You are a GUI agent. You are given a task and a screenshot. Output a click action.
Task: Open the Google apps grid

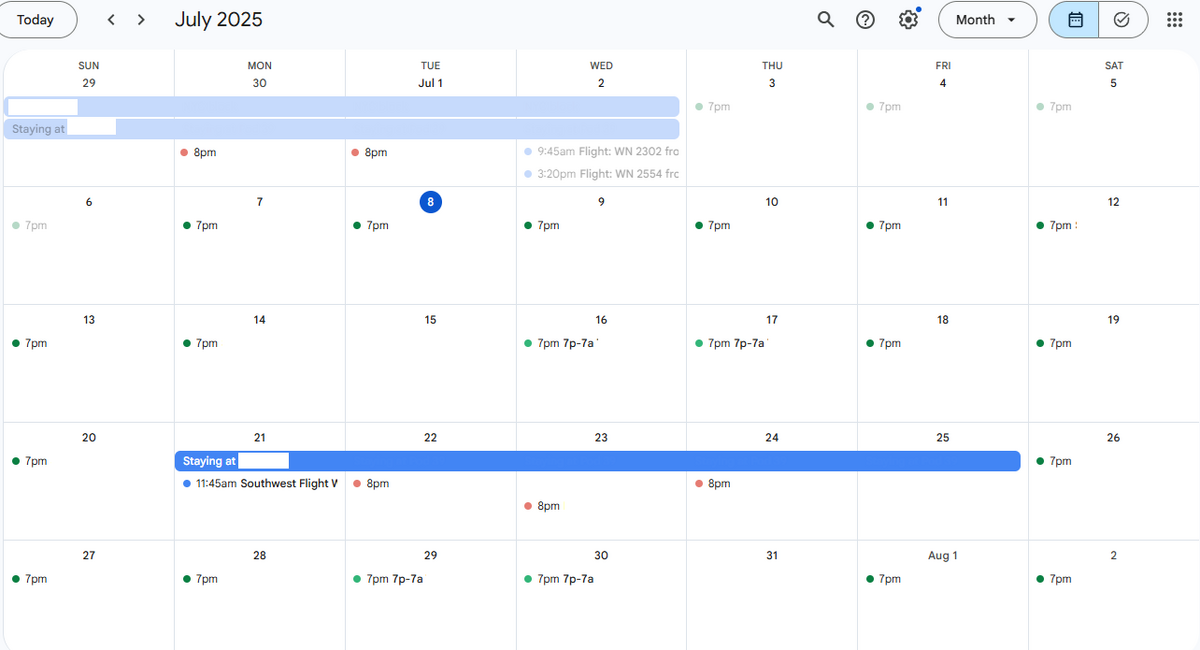coord(1175,20)
